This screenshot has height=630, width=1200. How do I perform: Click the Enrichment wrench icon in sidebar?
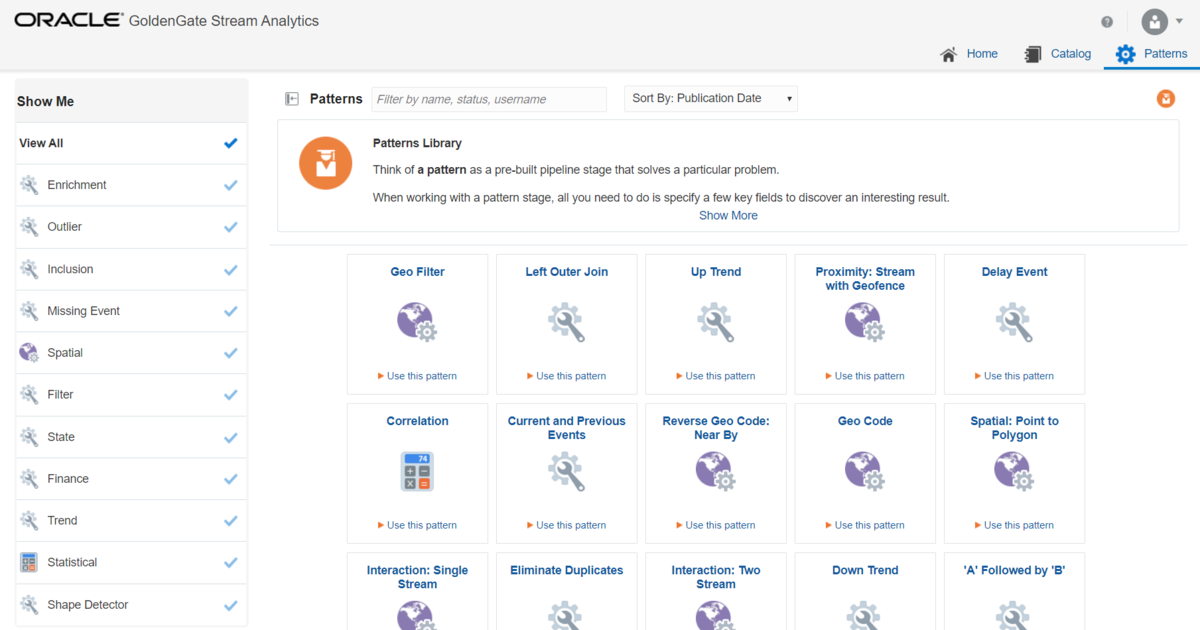click(x=29, y=185)
